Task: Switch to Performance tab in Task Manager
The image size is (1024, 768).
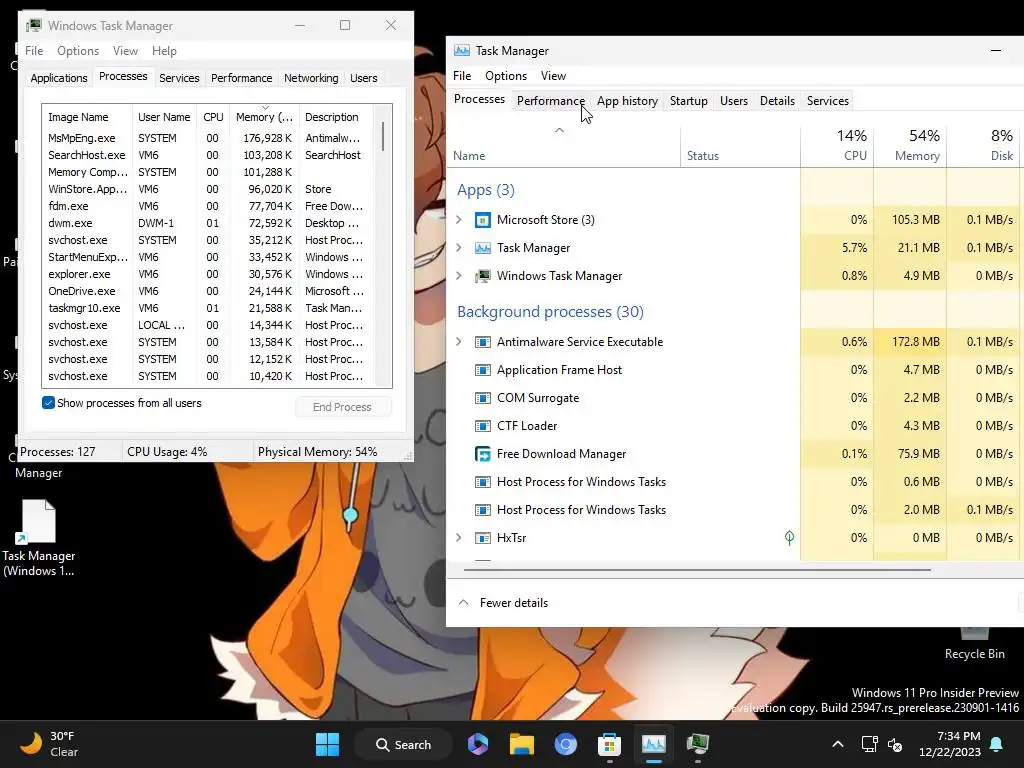Action: point(551,101)
